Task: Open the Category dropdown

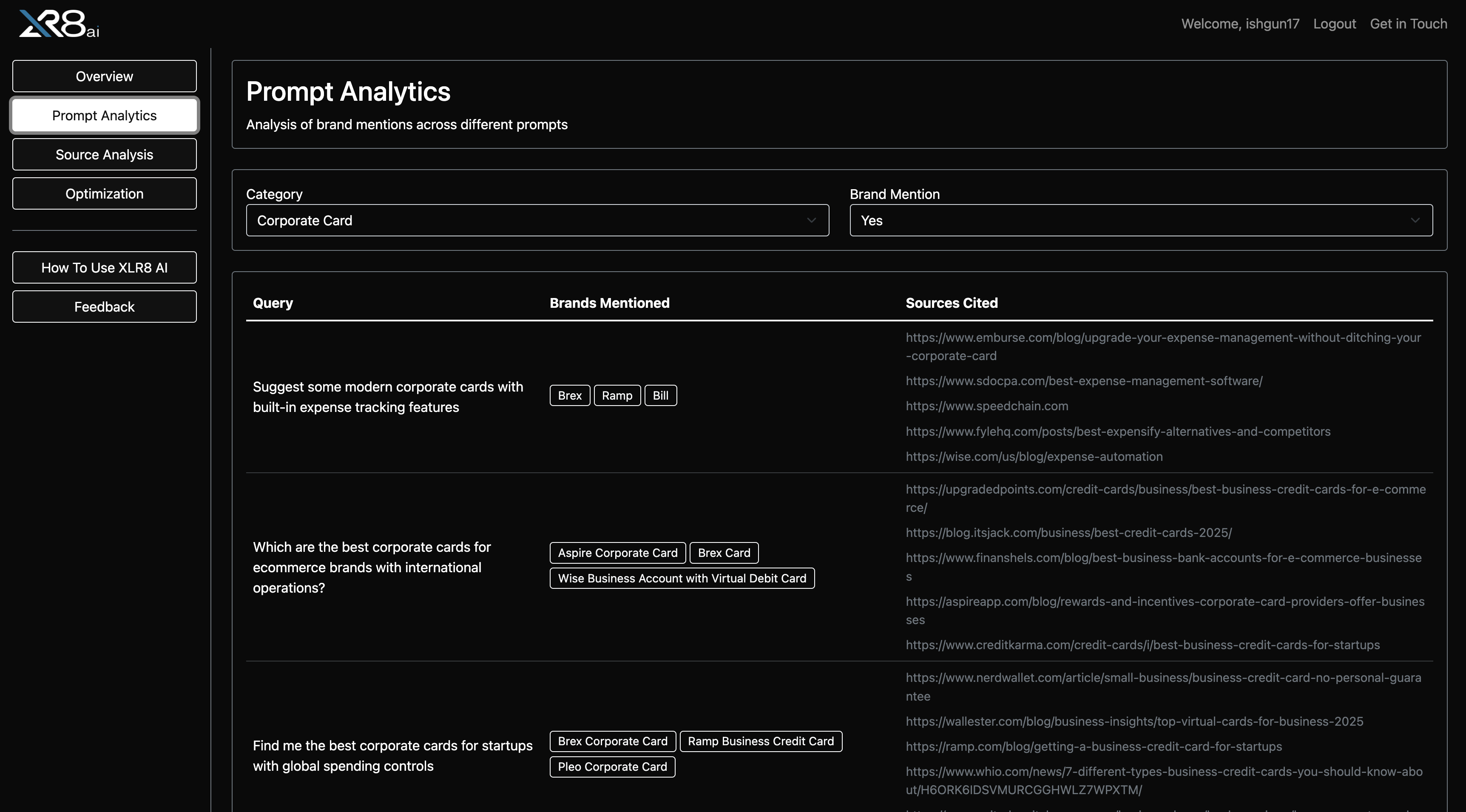Action: pyautogui.click(x=537, y=220)
